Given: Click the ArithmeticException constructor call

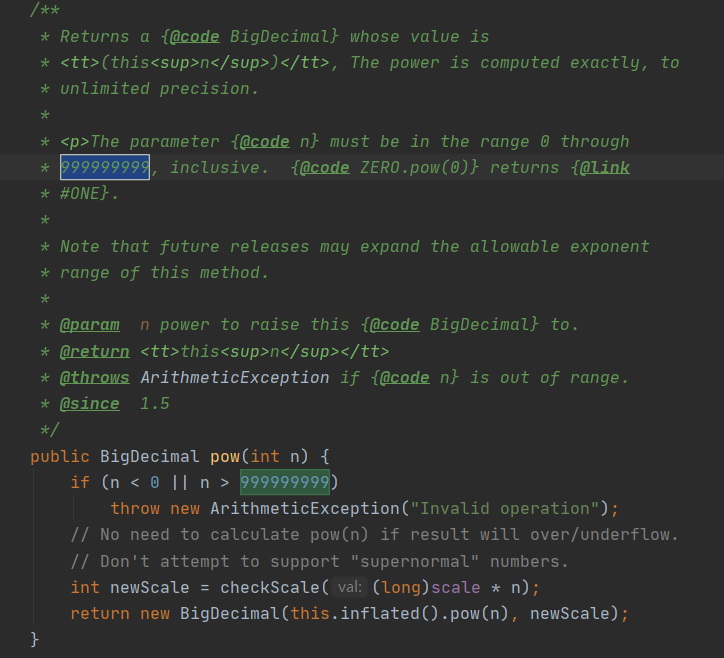Looking at the screenshot, I should click(x=305, y=508).
